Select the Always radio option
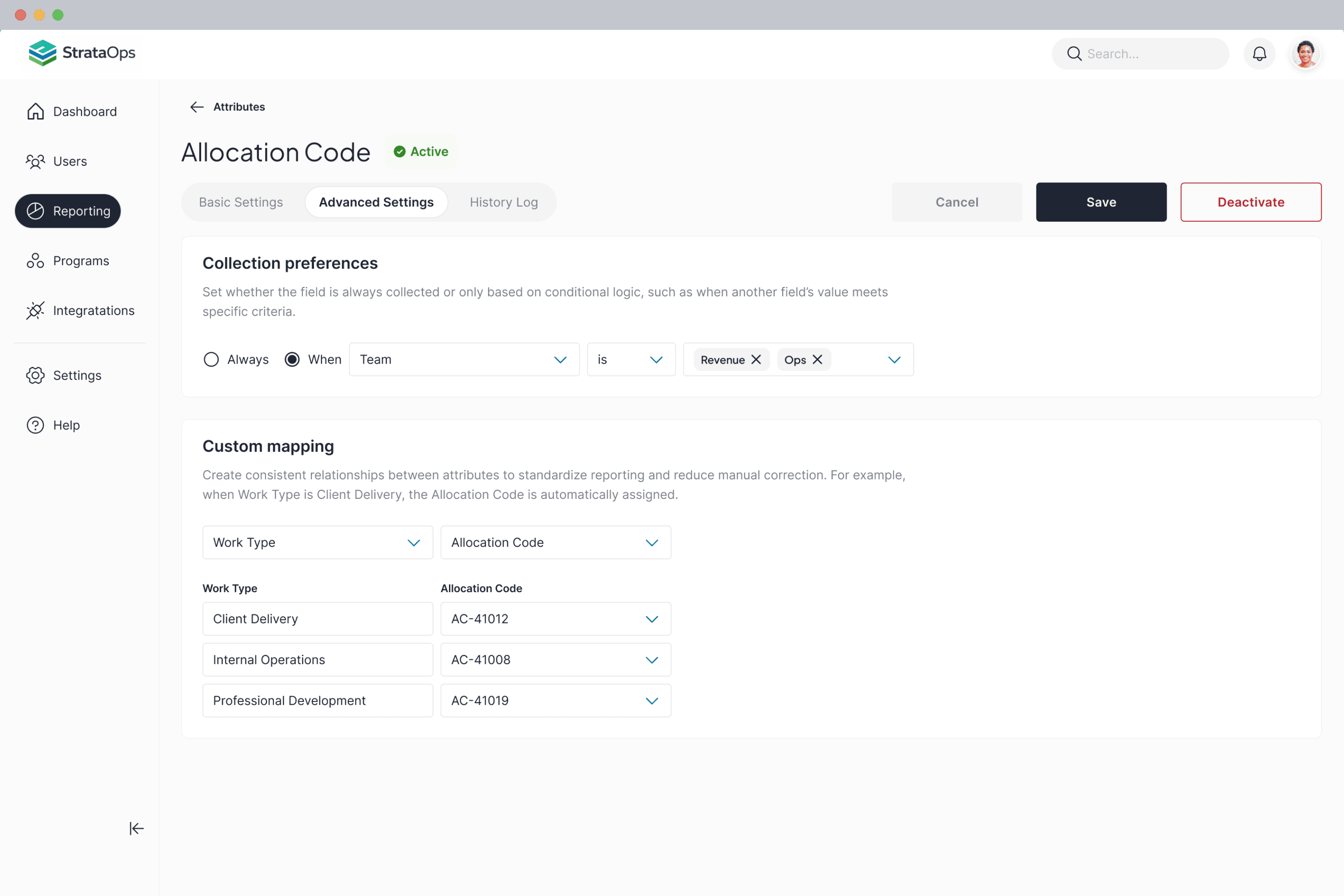 pyautogui.click(x=211, y=359)
